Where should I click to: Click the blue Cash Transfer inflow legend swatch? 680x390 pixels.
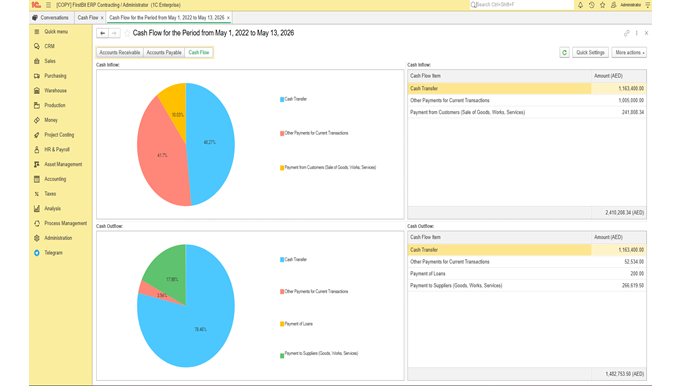coord(282,99)
